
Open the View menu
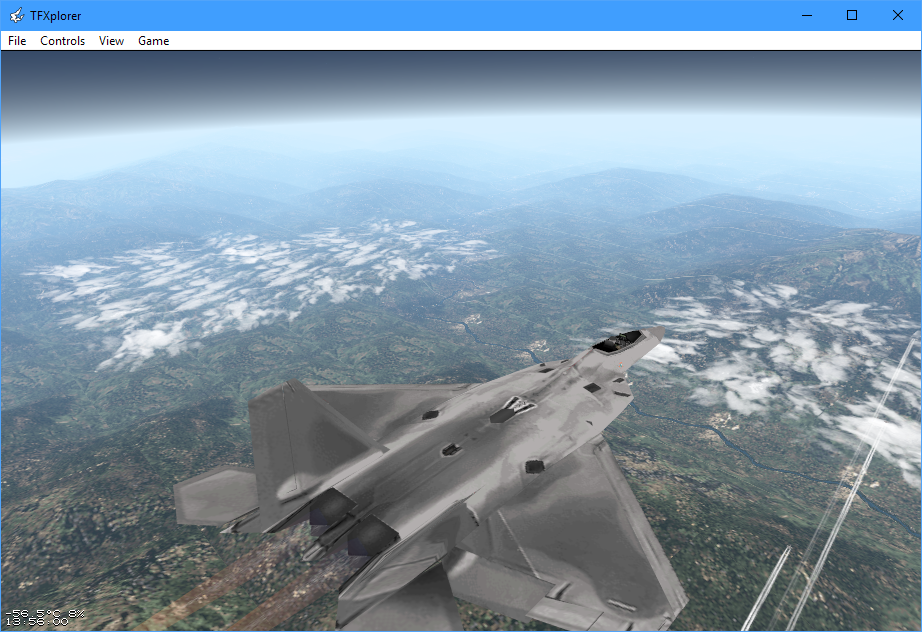pos(111,41)
